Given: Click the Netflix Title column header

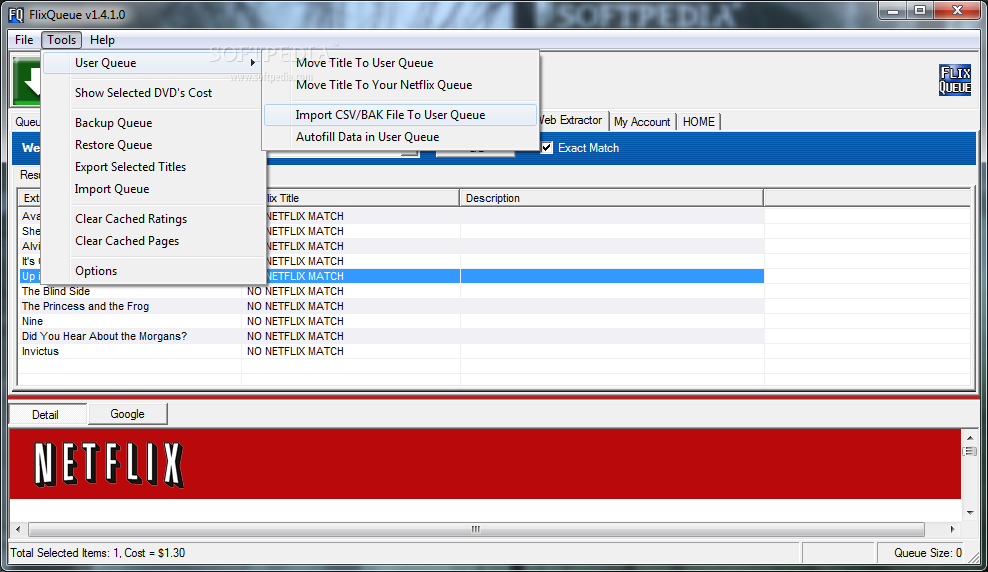Looking at the screenshot, I should pos(362,198).
